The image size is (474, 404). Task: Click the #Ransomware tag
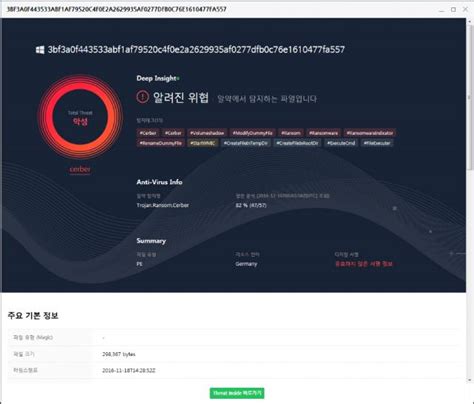point(323,133)
